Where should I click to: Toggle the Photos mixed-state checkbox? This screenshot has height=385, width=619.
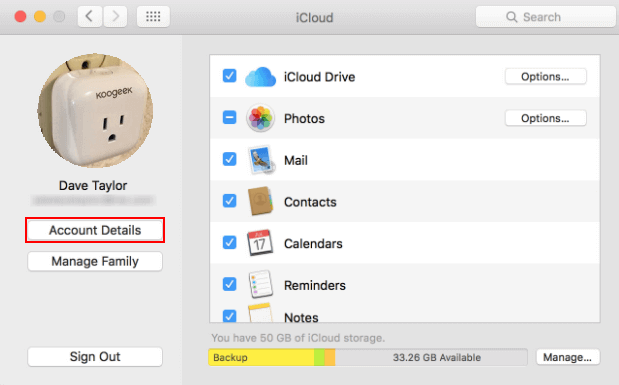229,117
